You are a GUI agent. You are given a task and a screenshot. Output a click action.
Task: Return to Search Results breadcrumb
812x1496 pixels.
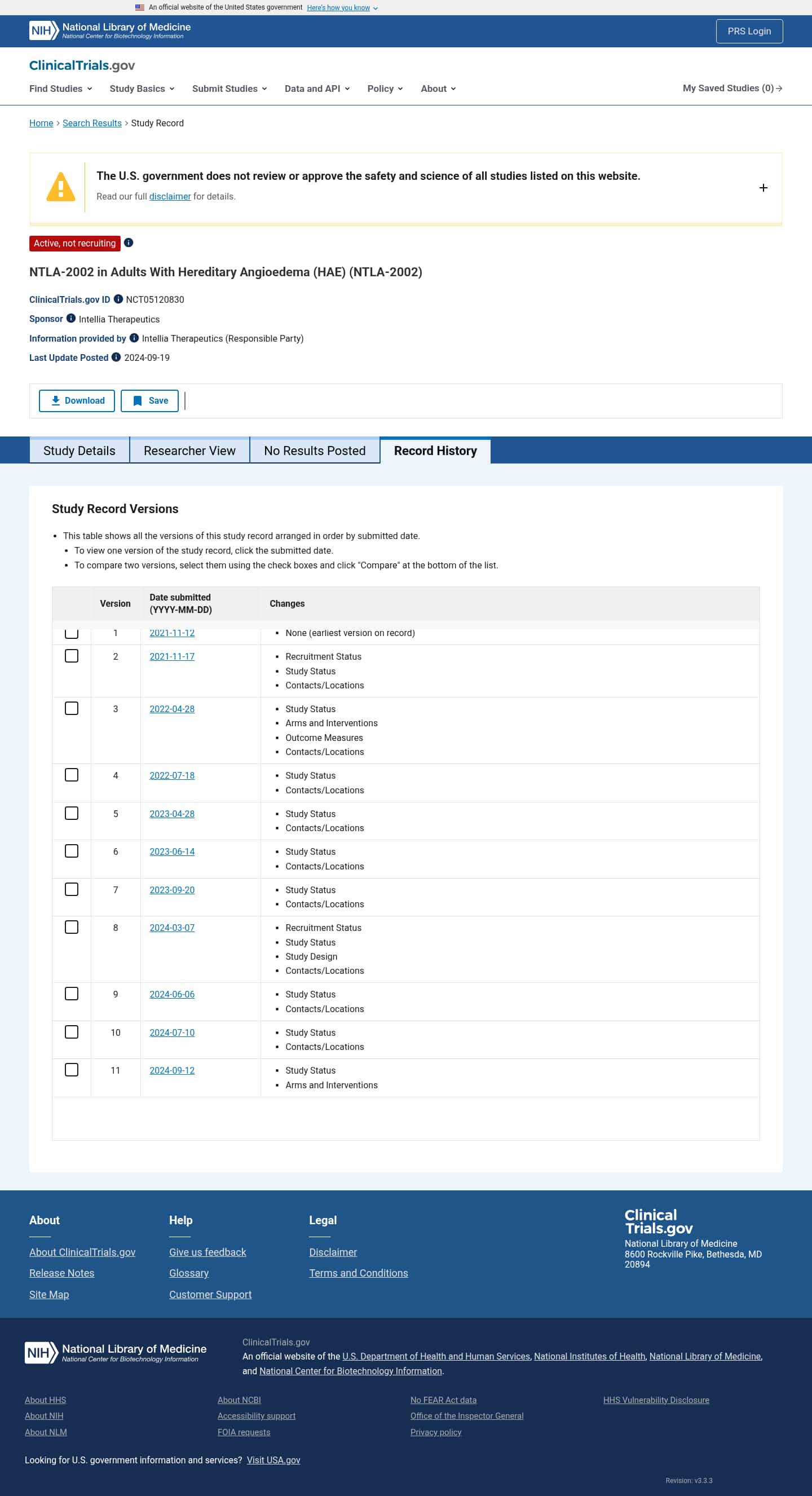point(92,123)
